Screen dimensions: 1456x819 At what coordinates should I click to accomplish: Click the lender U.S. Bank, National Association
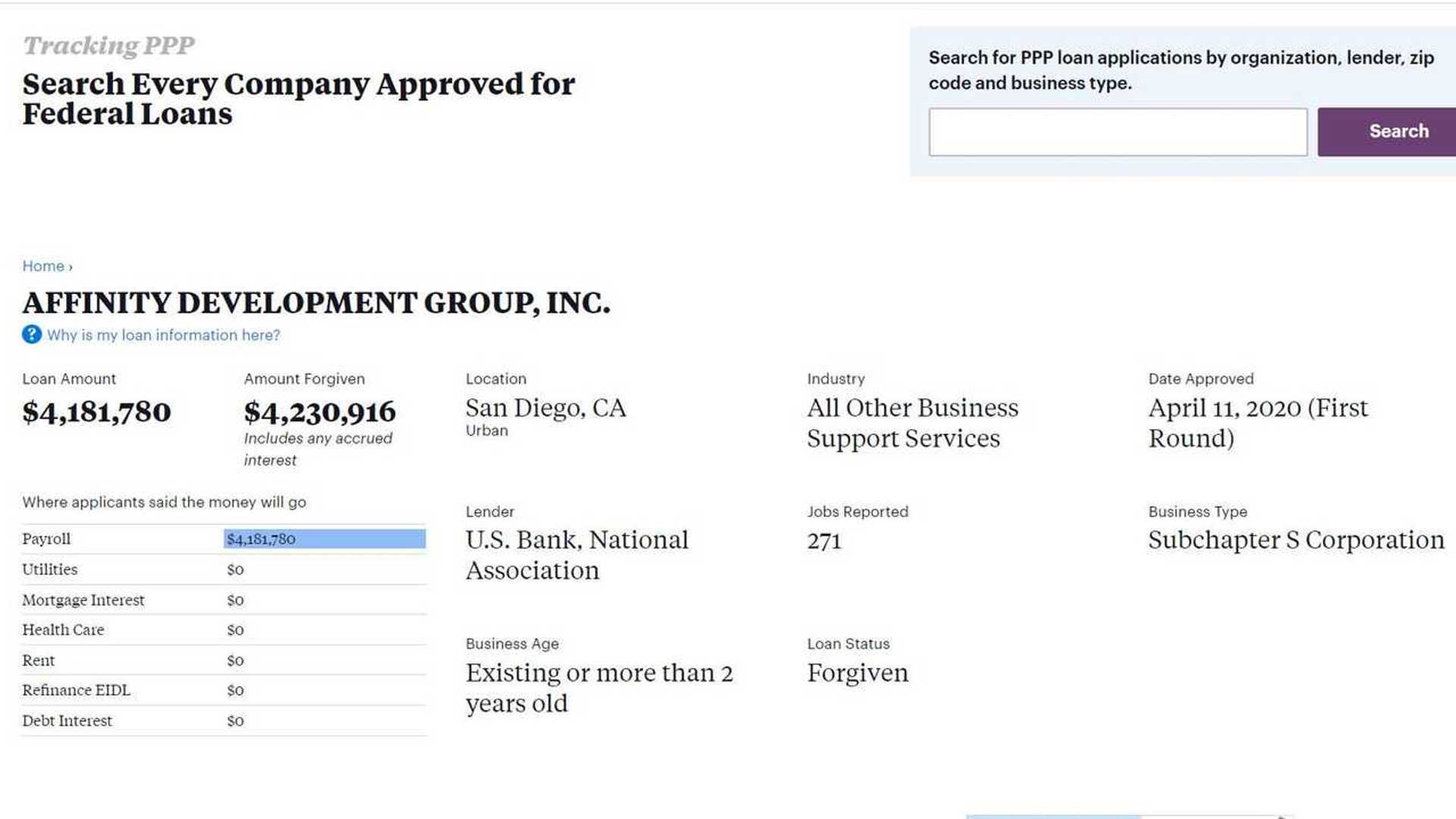coord(577,555)
